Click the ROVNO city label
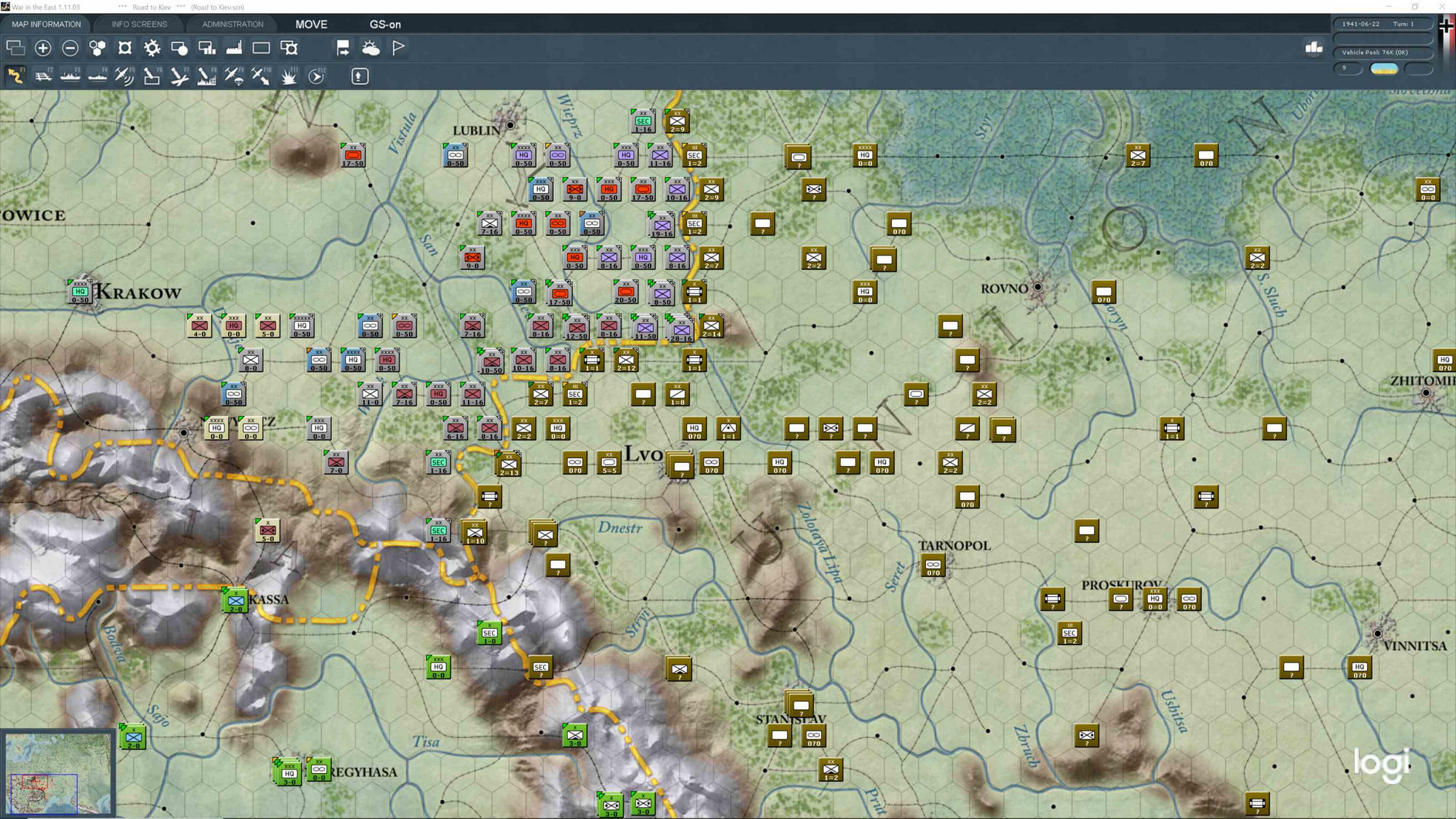 [x=1005, y=289]
